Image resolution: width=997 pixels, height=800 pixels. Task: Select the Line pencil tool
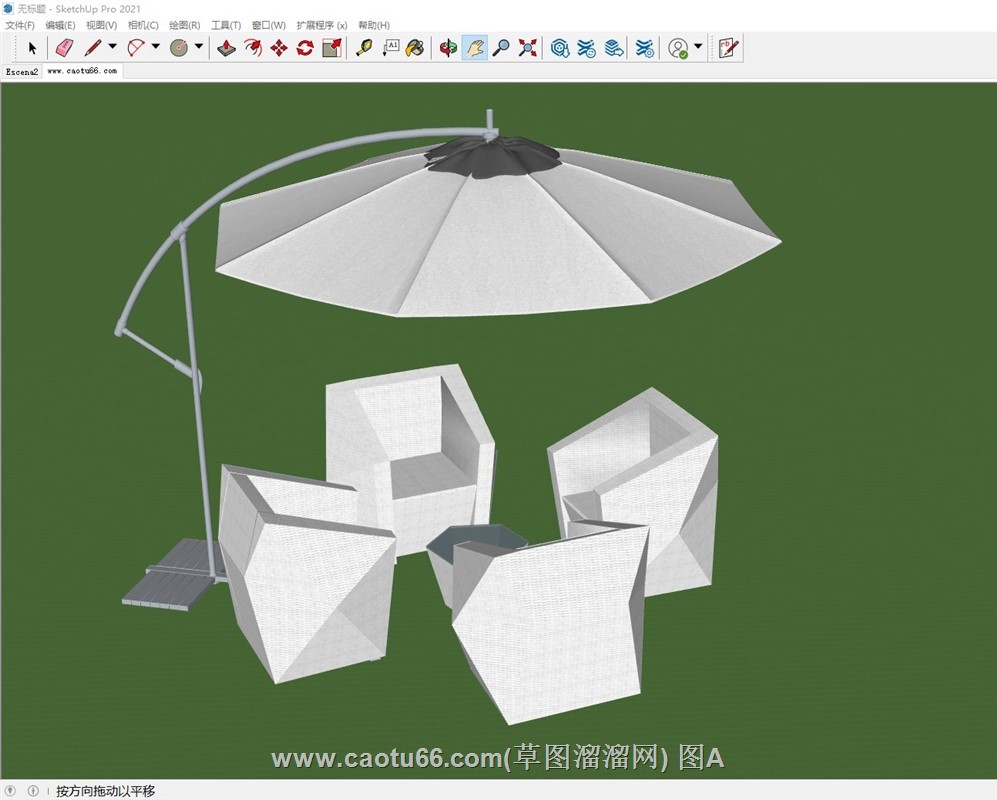click(x=93, y=48)
